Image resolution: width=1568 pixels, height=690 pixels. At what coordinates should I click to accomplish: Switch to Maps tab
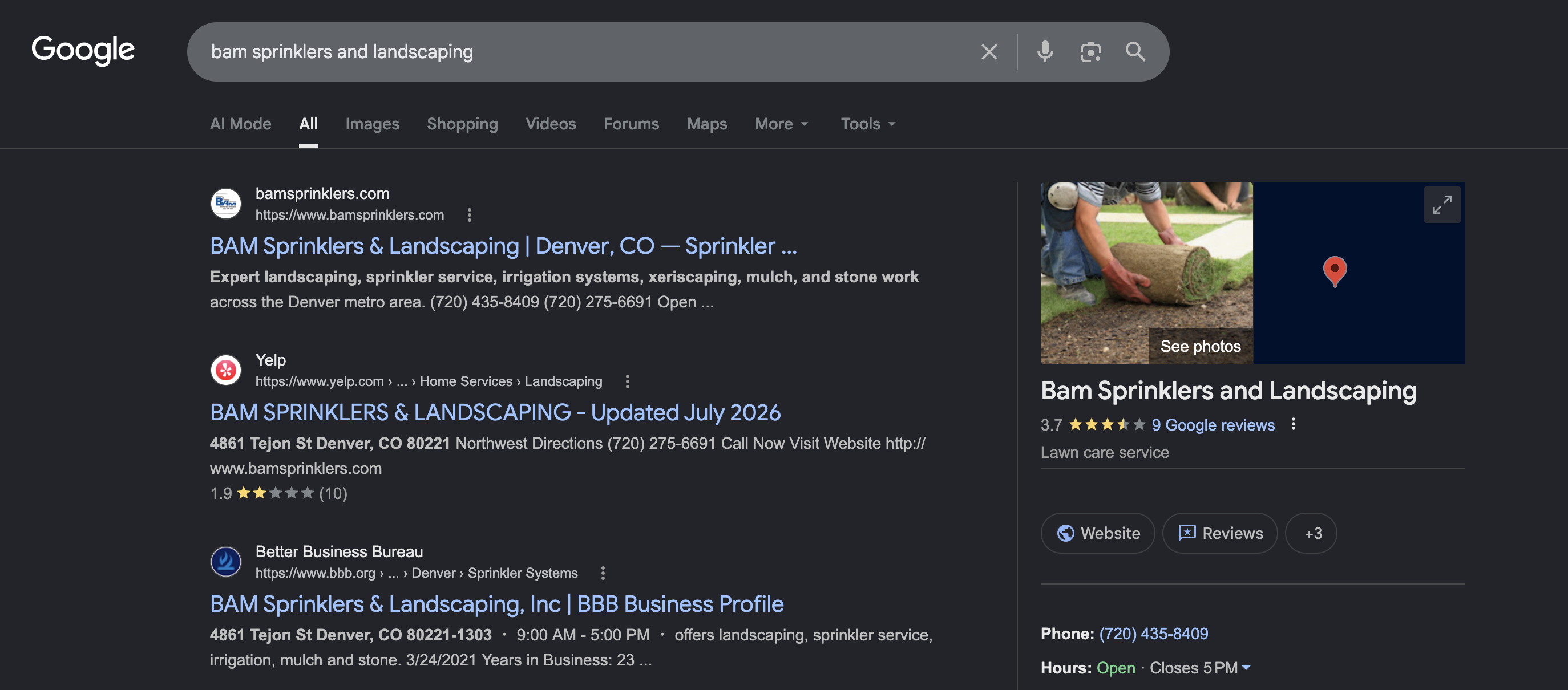(707, 124)
